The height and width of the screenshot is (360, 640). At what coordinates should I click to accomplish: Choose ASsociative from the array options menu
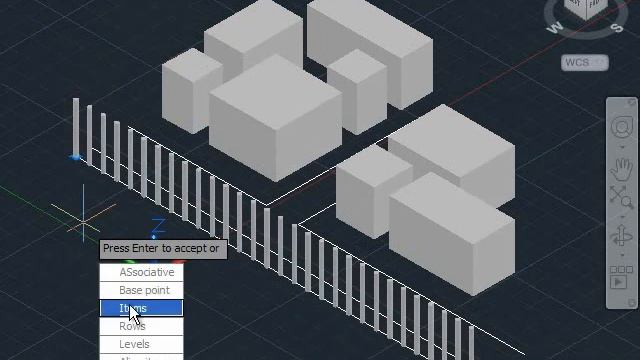point(141,272)
